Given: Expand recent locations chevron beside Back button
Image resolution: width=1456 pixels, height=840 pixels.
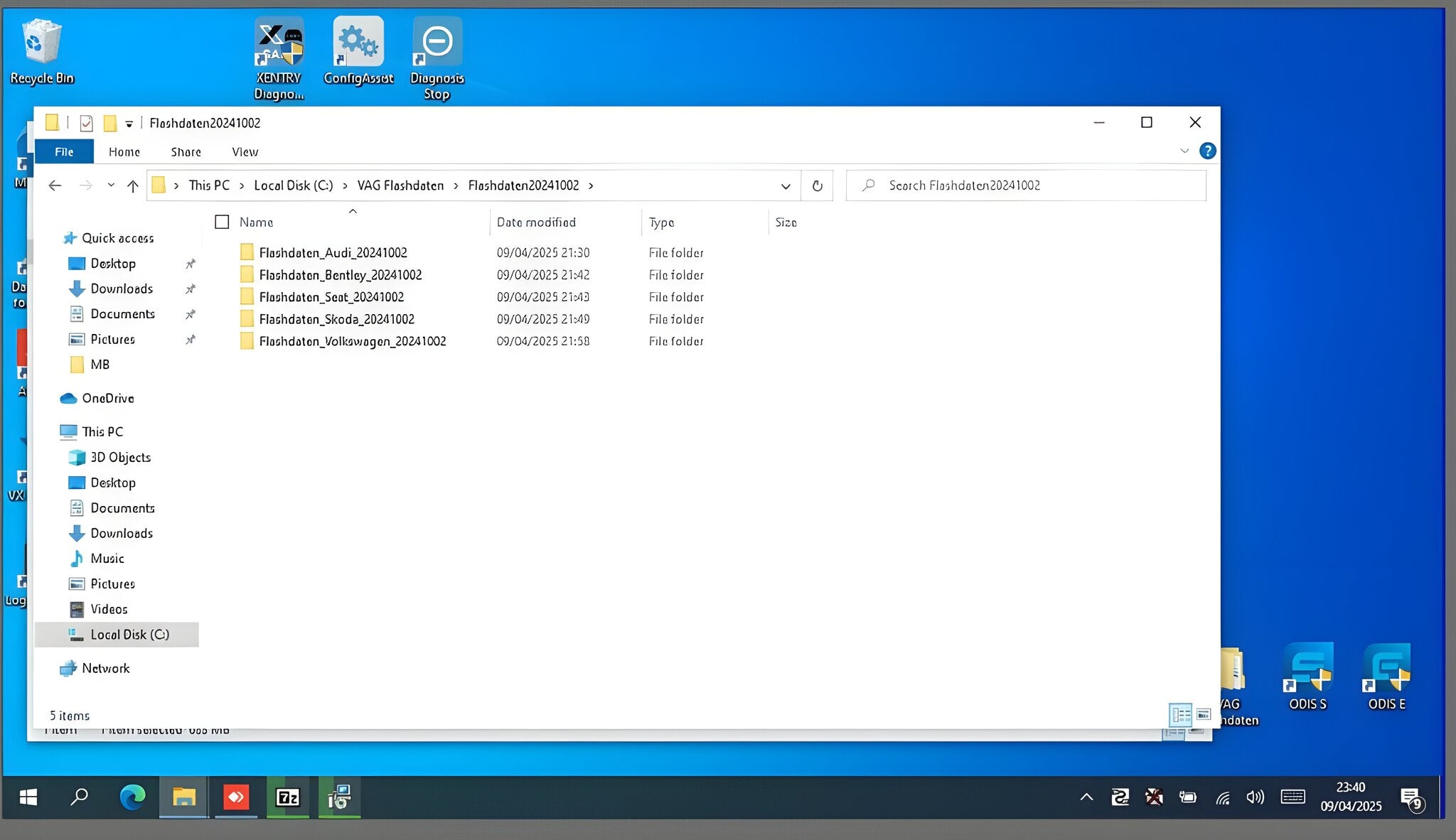Looking at the screenshot, I should coord(110,185).
